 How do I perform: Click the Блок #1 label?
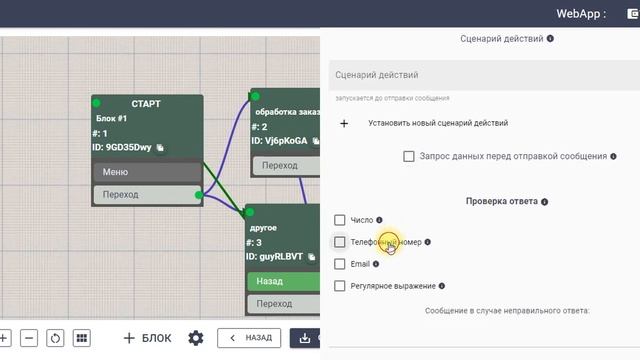[x=111, y=118]
